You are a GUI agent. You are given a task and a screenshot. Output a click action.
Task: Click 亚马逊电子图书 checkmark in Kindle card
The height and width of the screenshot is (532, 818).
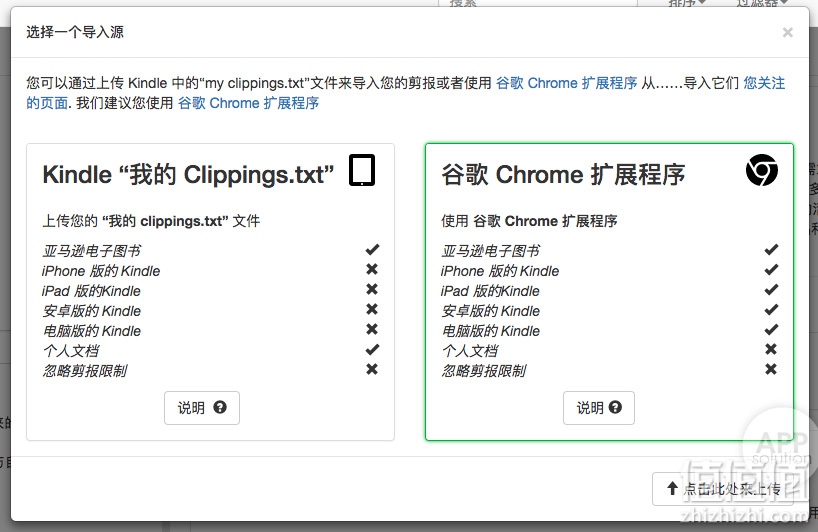coord(372,250)
